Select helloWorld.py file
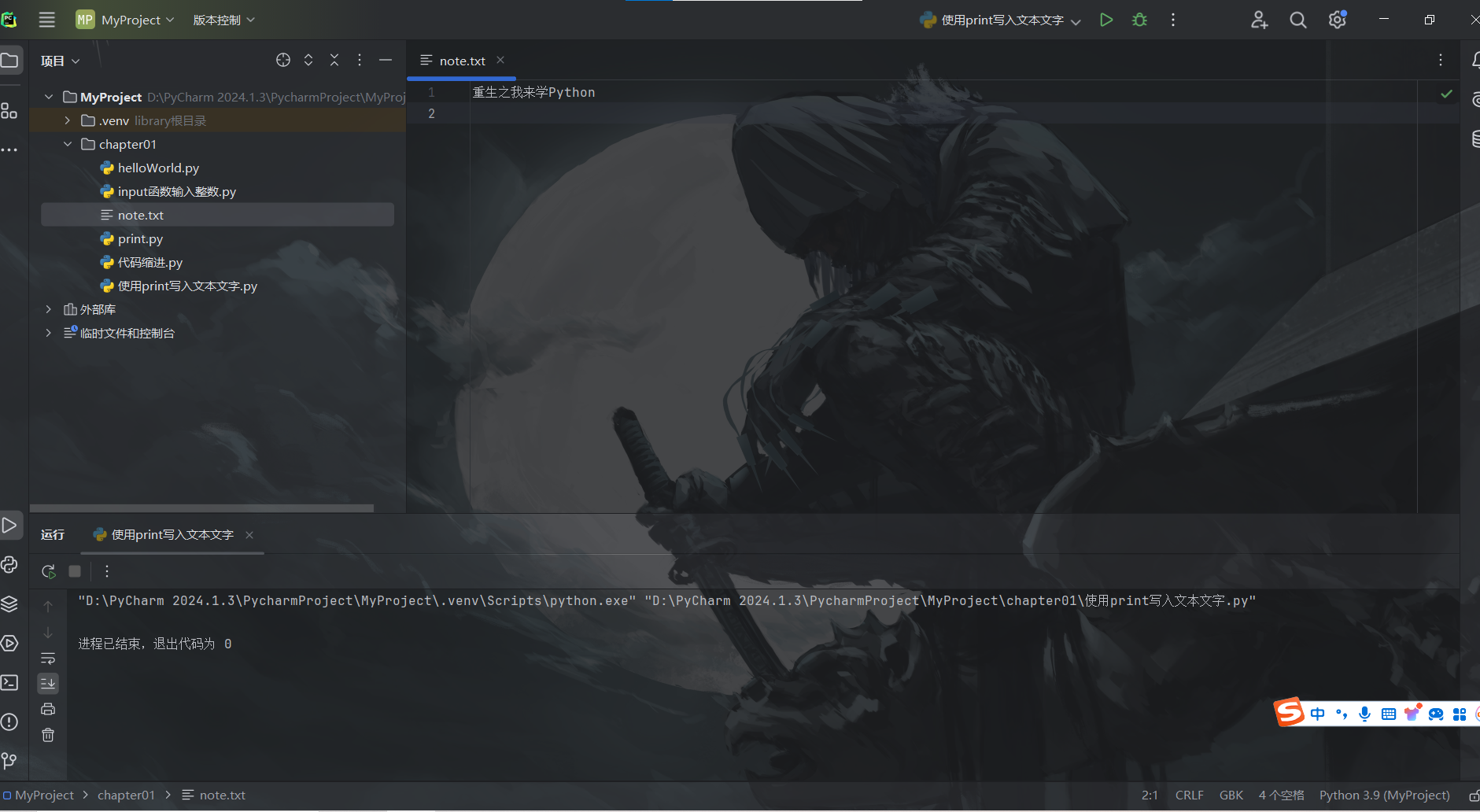Screen dimensions: 1480x812 (158, 168)
